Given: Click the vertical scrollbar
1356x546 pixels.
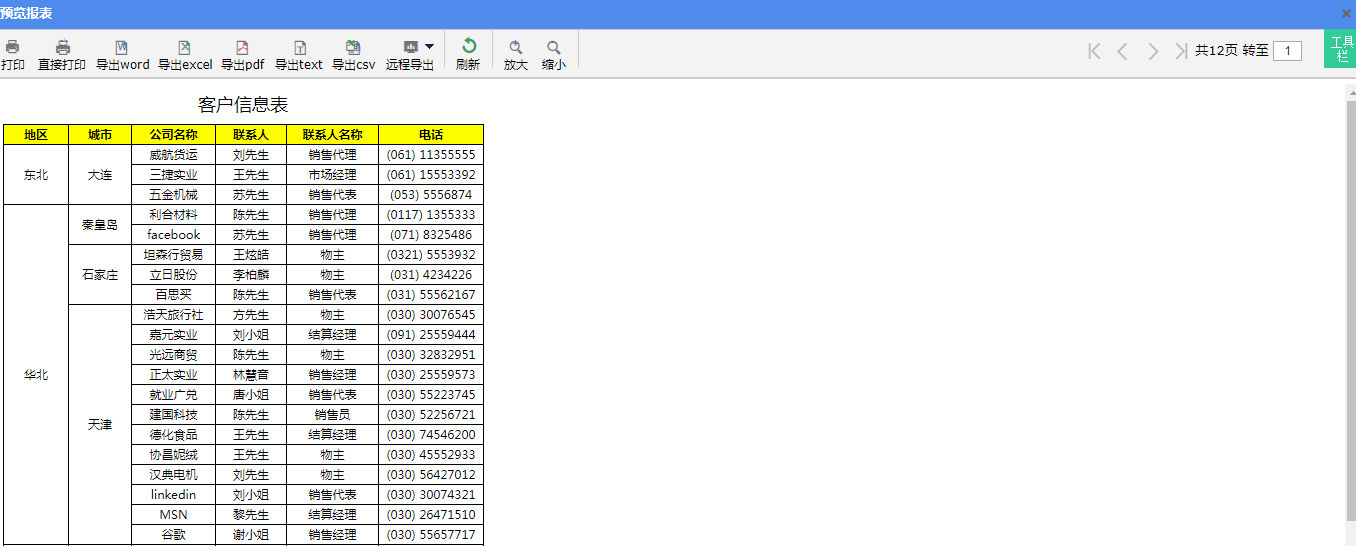Looking at the screenshot, I should [1350, 300].
